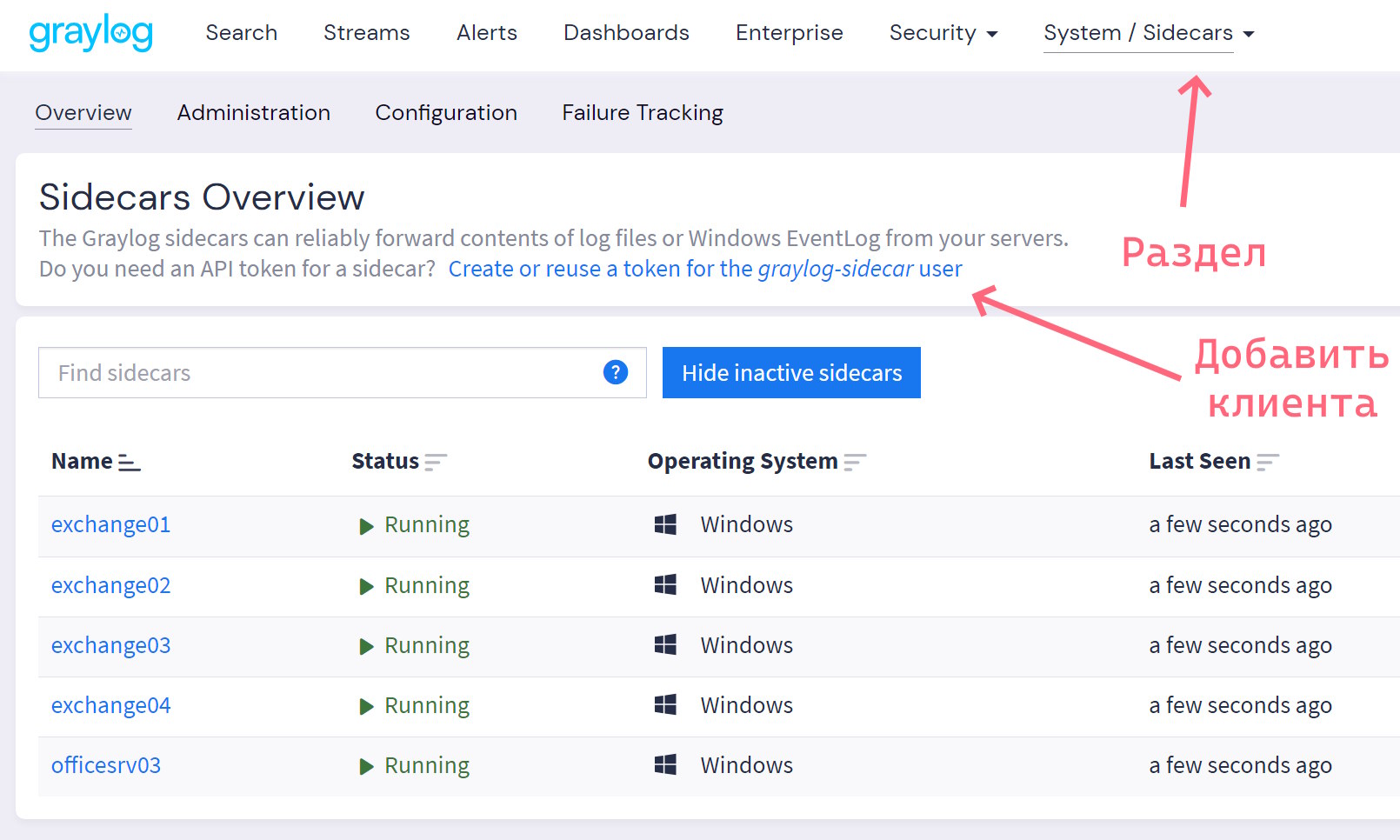The height and width of the screenshot is (840, 1400).
Task: Click Running status text for officesrv03
Action: point(427,765)
